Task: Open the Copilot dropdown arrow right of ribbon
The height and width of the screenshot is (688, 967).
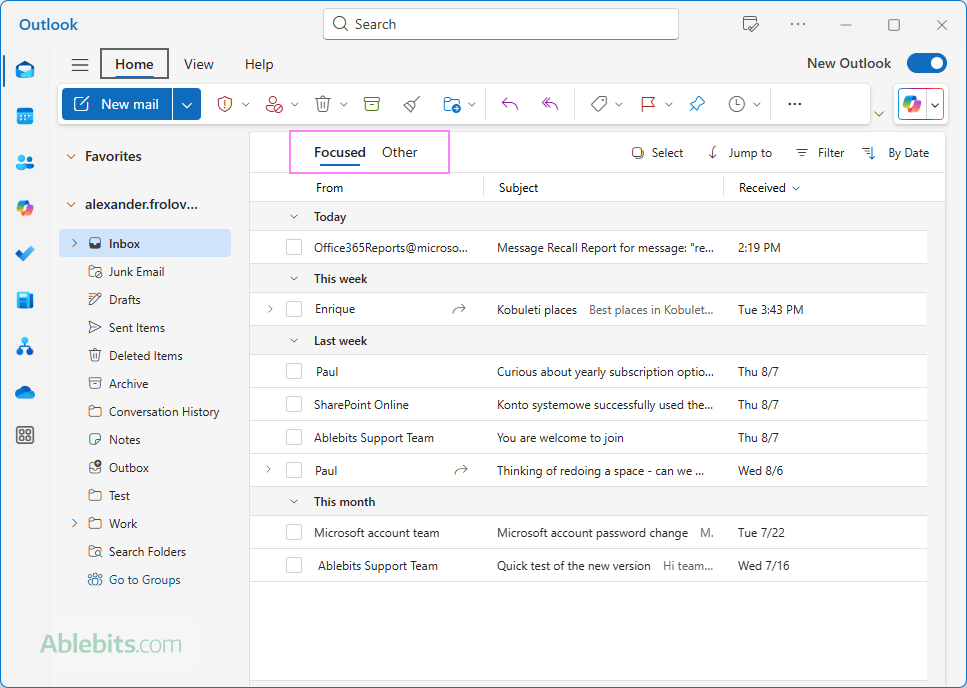Action: click(936, 105)
